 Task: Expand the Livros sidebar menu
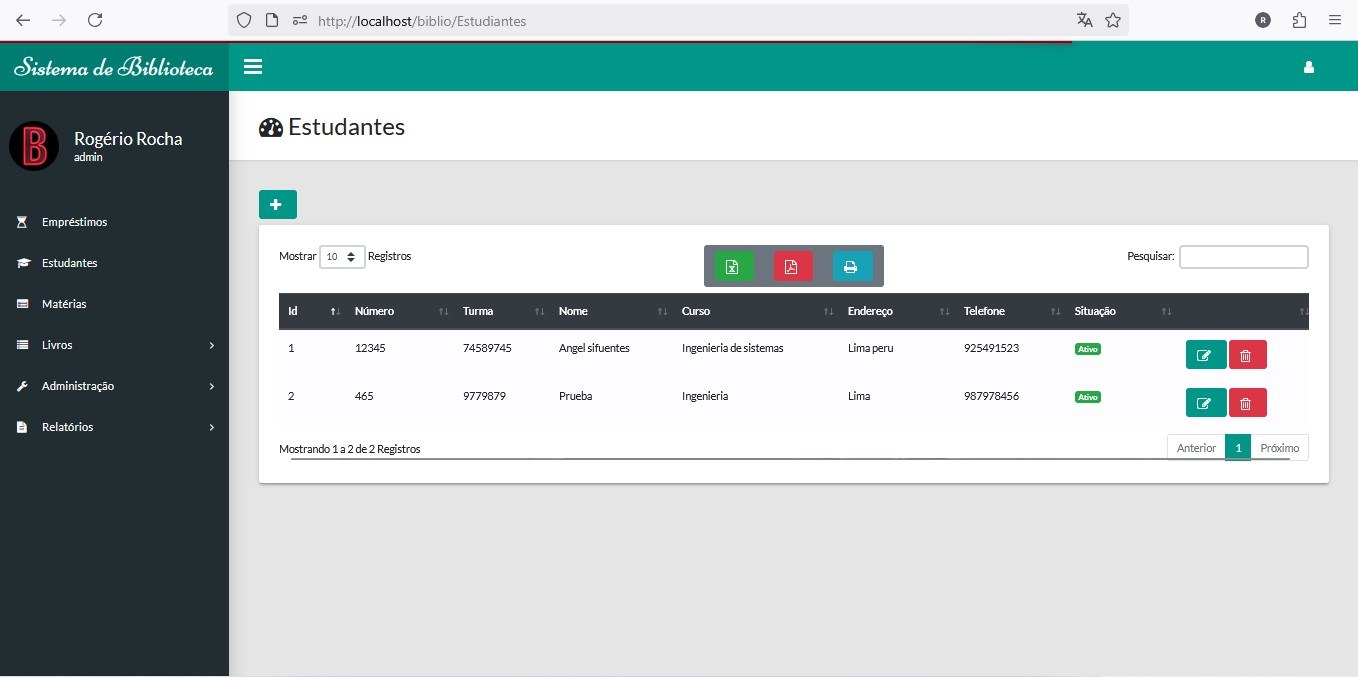114,345
